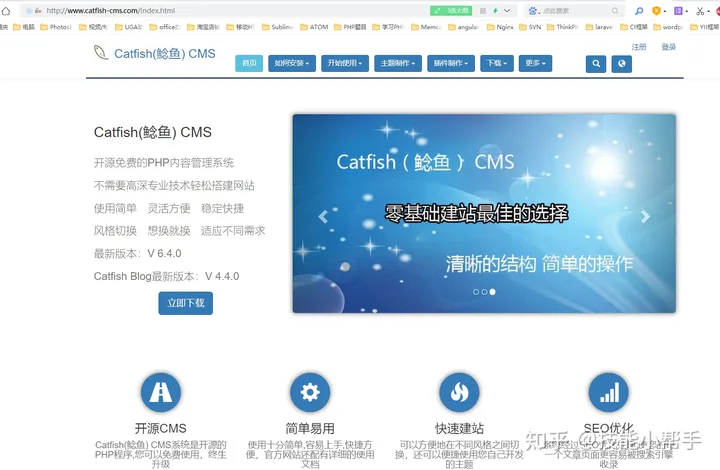This screenshot has height=470, width=720.
Task: Select the second carousel indicator dot
Action: 484,292
